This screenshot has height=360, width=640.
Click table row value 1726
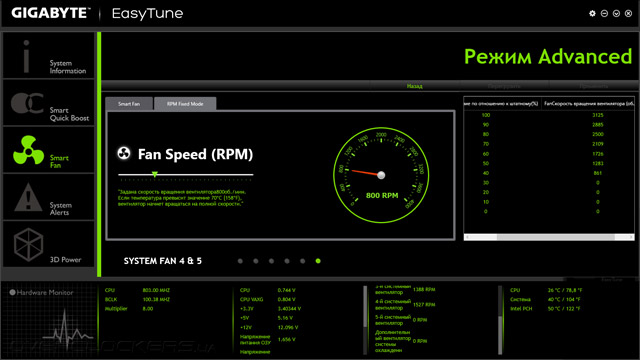598,154
